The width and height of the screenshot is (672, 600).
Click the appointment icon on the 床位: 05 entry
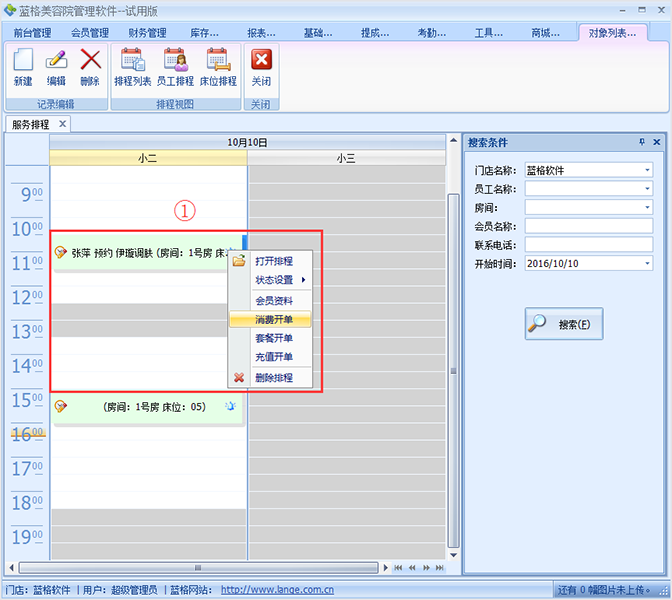[x=61, y=406]
